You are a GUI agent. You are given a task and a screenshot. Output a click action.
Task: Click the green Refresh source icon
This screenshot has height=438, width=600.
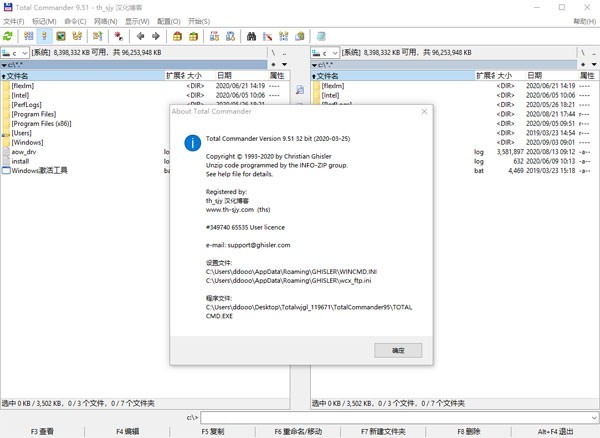click(x=8, y=36)
